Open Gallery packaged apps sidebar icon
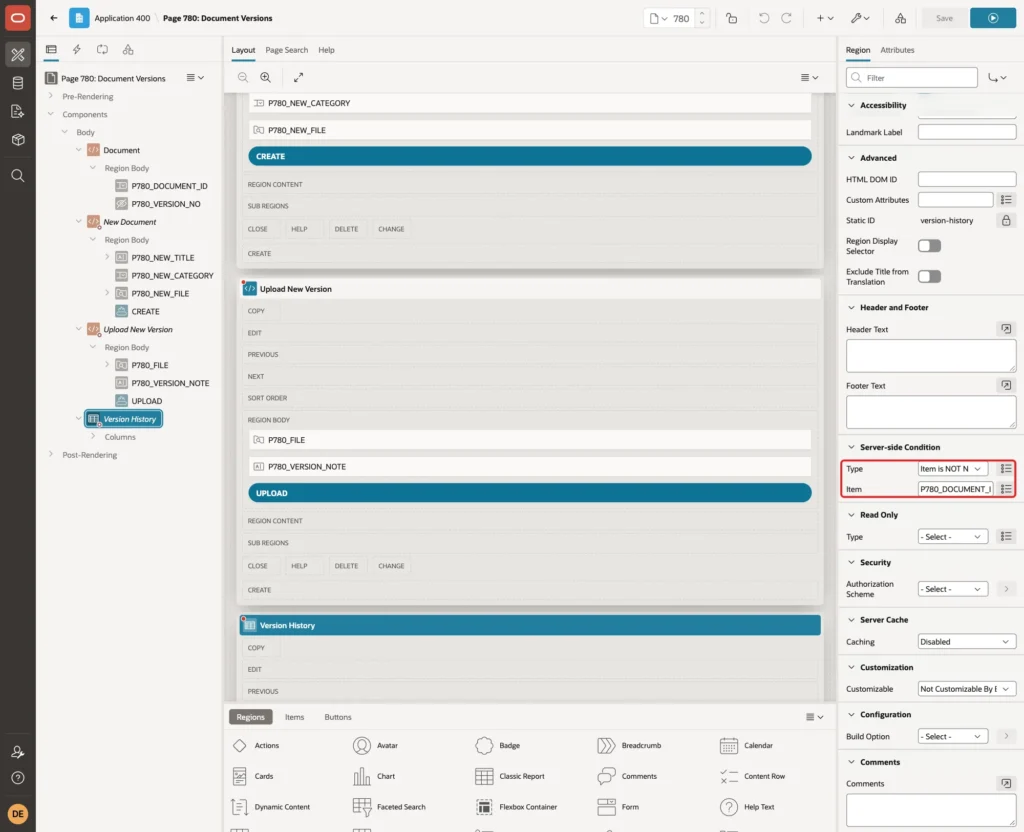1024x832 pixels. [x=18, y=140]
